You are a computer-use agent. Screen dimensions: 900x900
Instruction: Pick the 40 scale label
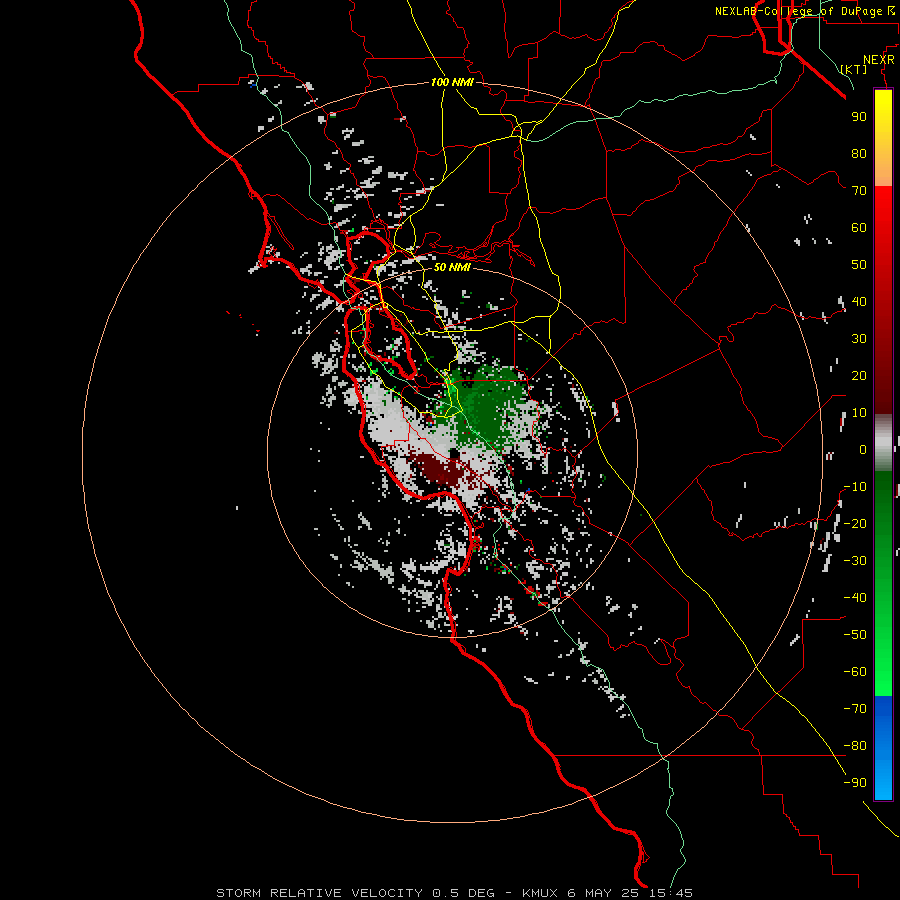pyautogui.click(x=859, y=301)
